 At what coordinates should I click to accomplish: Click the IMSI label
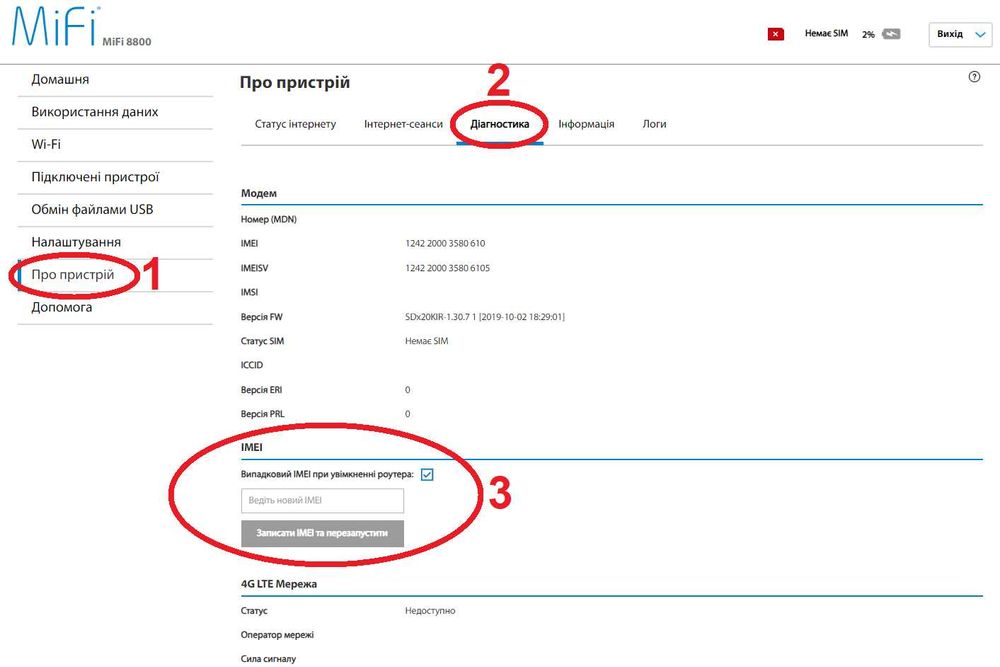[249, 292]
